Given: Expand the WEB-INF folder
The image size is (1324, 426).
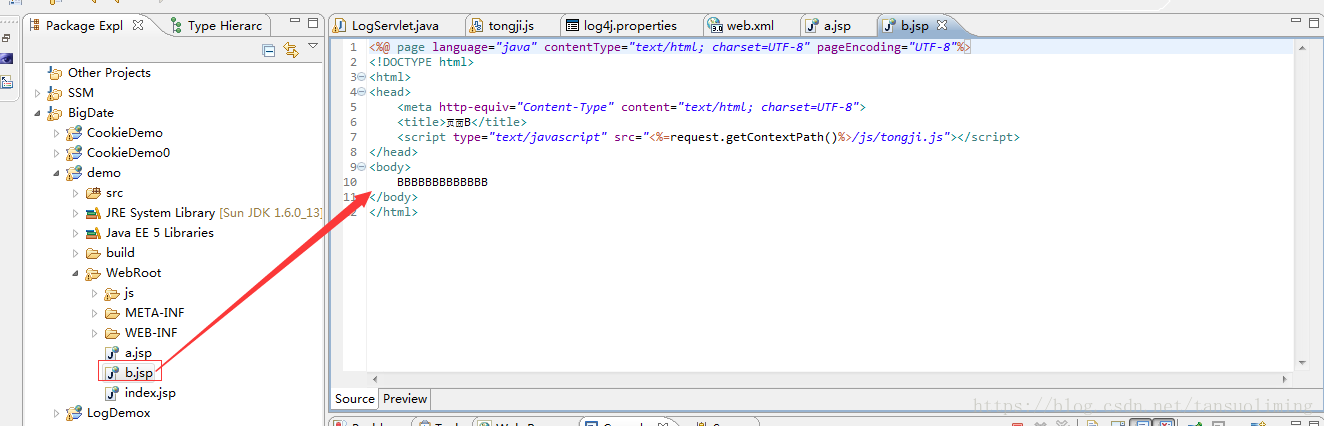Looking at the screenshot, I should pos(95,333).
